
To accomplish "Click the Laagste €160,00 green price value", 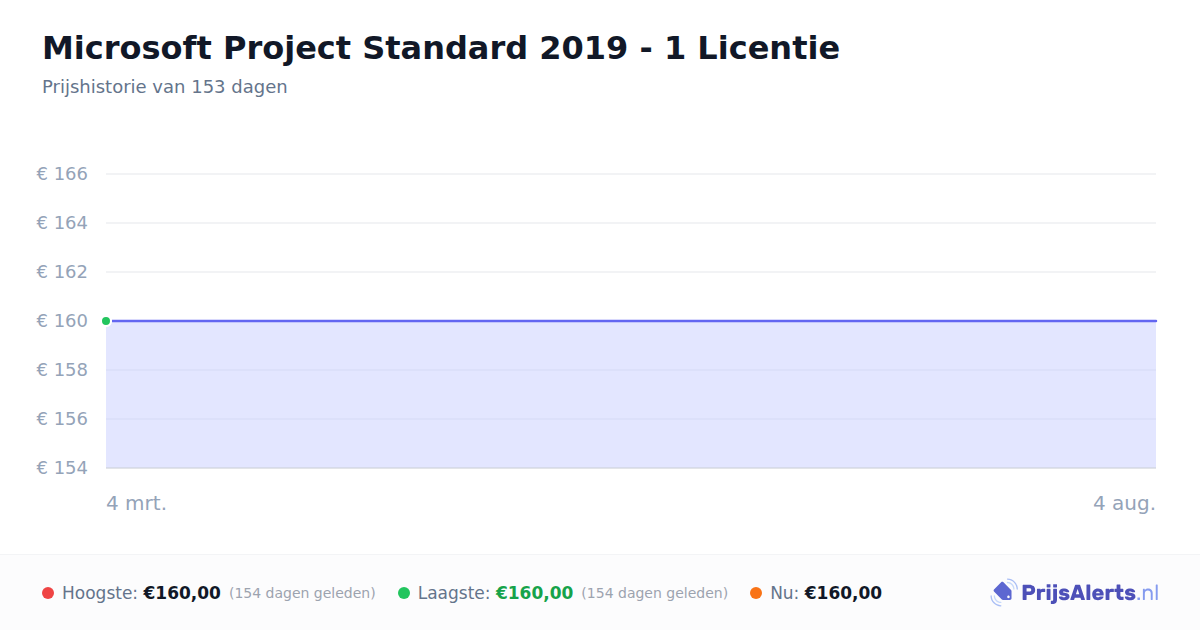I will 534,593.
